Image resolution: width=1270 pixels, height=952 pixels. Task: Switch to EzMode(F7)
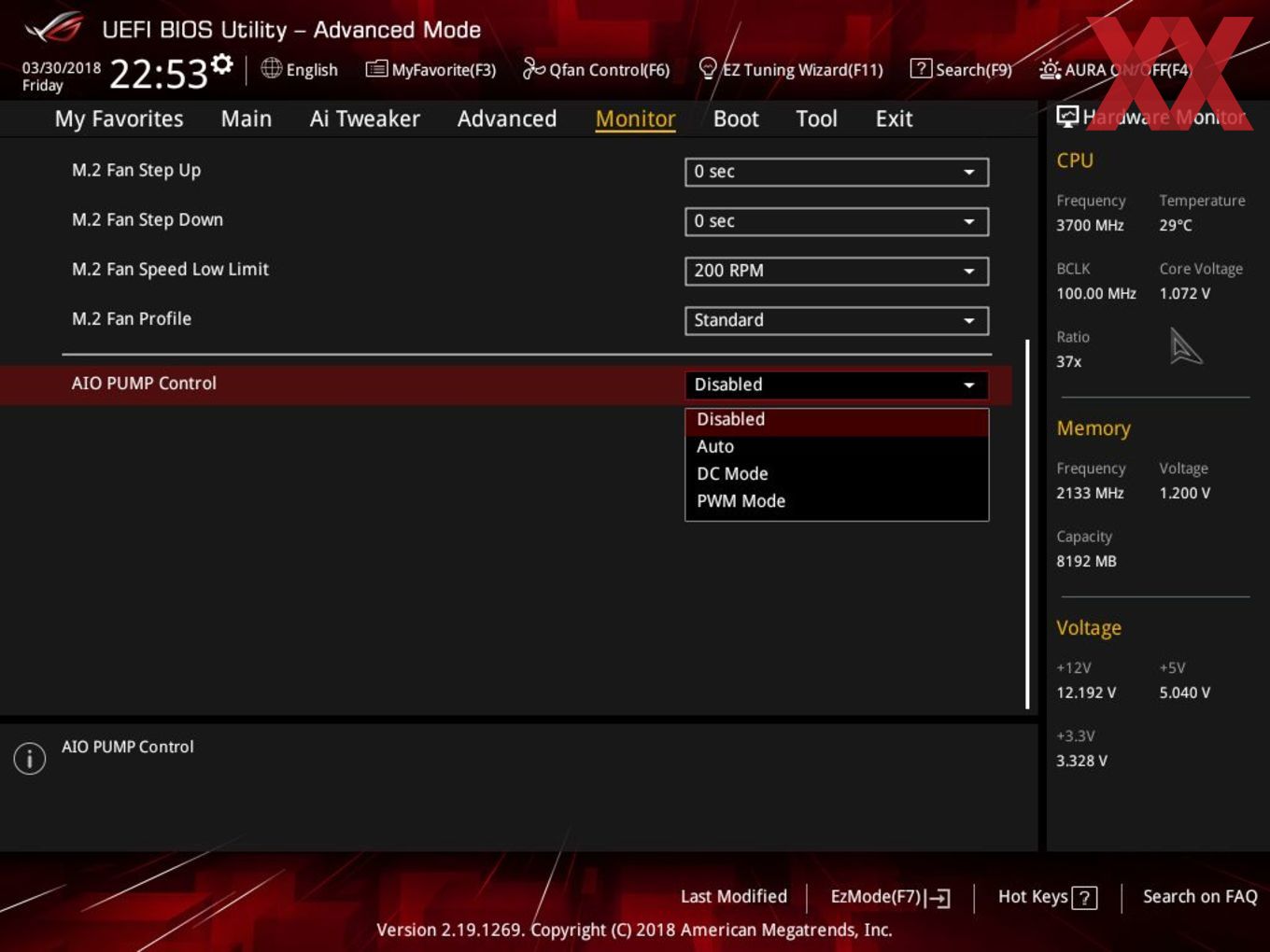click(890, 897)
